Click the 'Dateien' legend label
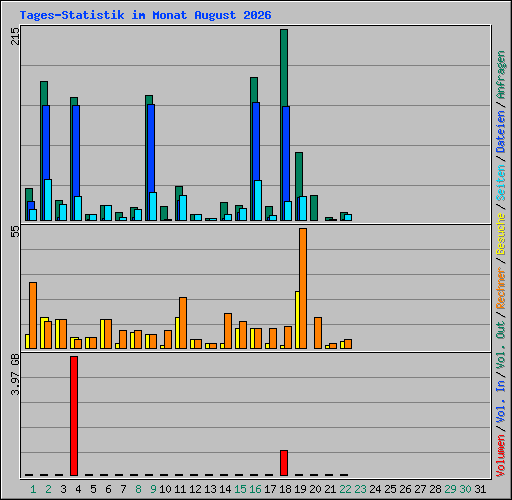Viewport: 512px width, 500px height. coord(501,131)
